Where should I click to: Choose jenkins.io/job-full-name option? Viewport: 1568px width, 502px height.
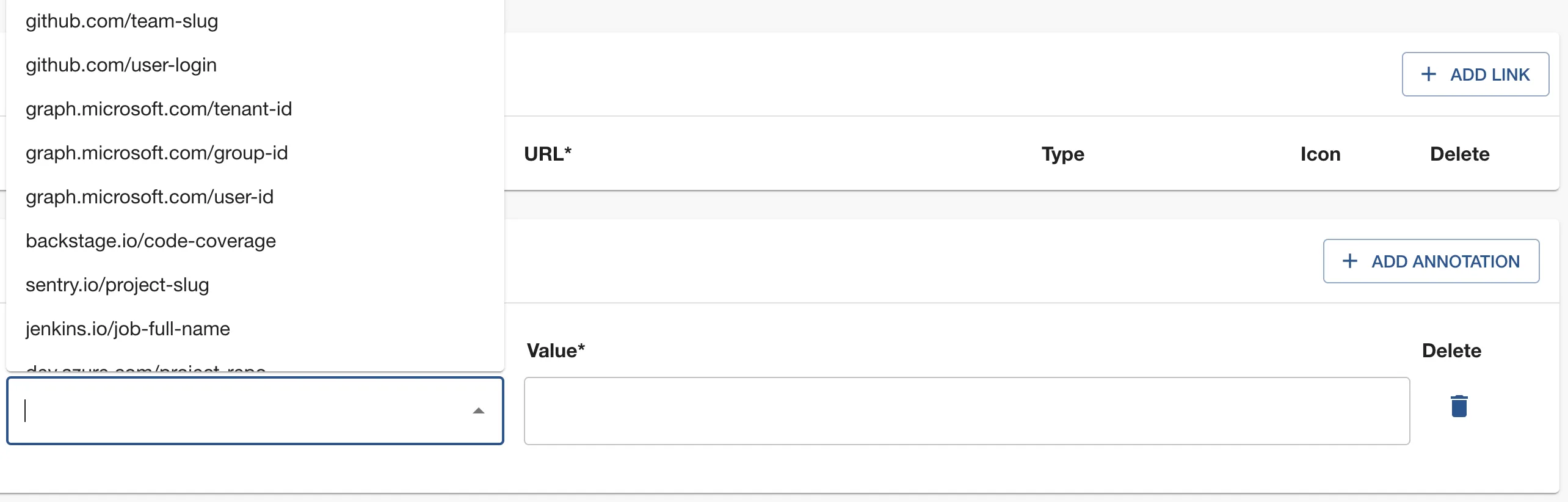128,329
